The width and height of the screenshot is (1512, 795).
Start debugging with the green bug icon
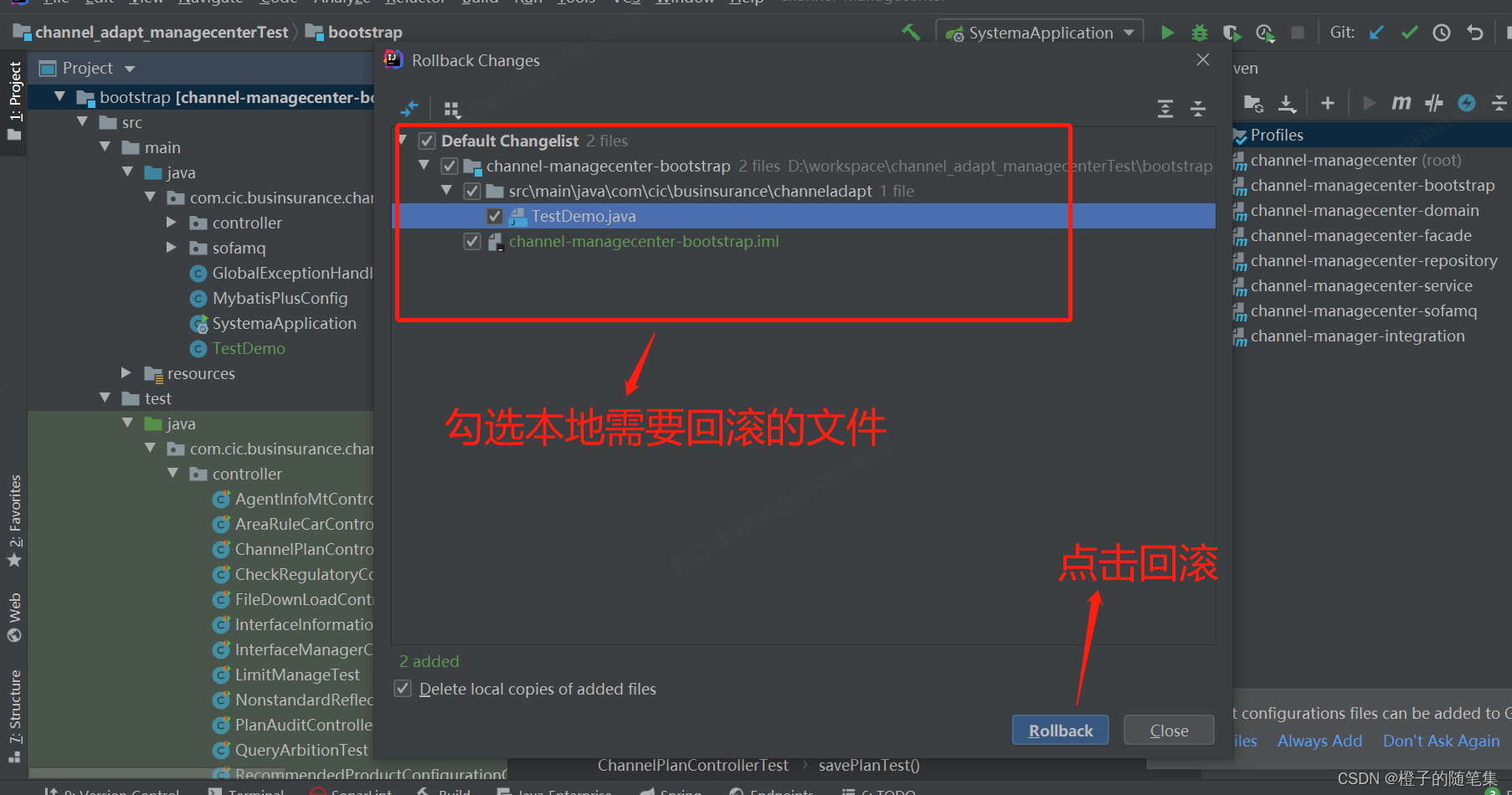pyautogui.click(x=1200, y=33)
